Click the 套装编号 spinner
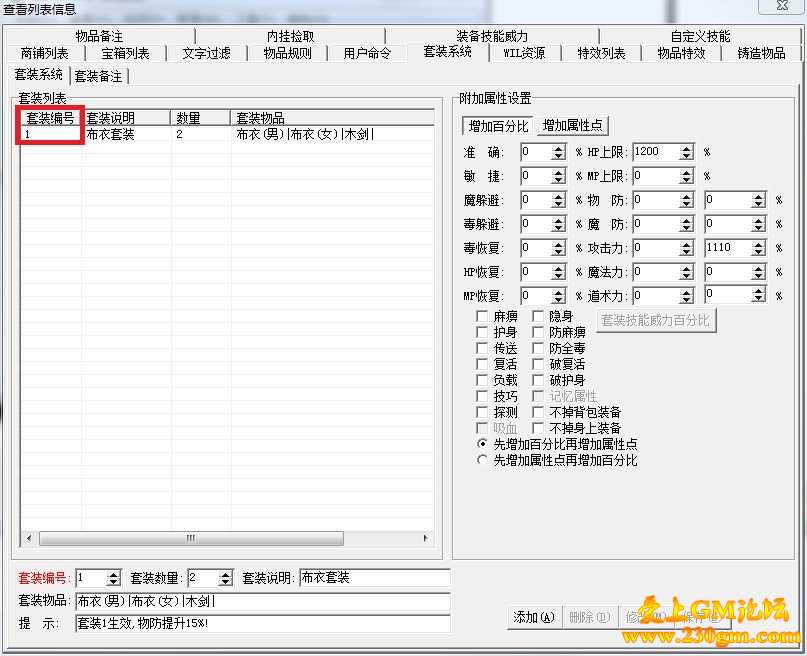Viewport: 807px width, 656px height. (x=114, y=578)
